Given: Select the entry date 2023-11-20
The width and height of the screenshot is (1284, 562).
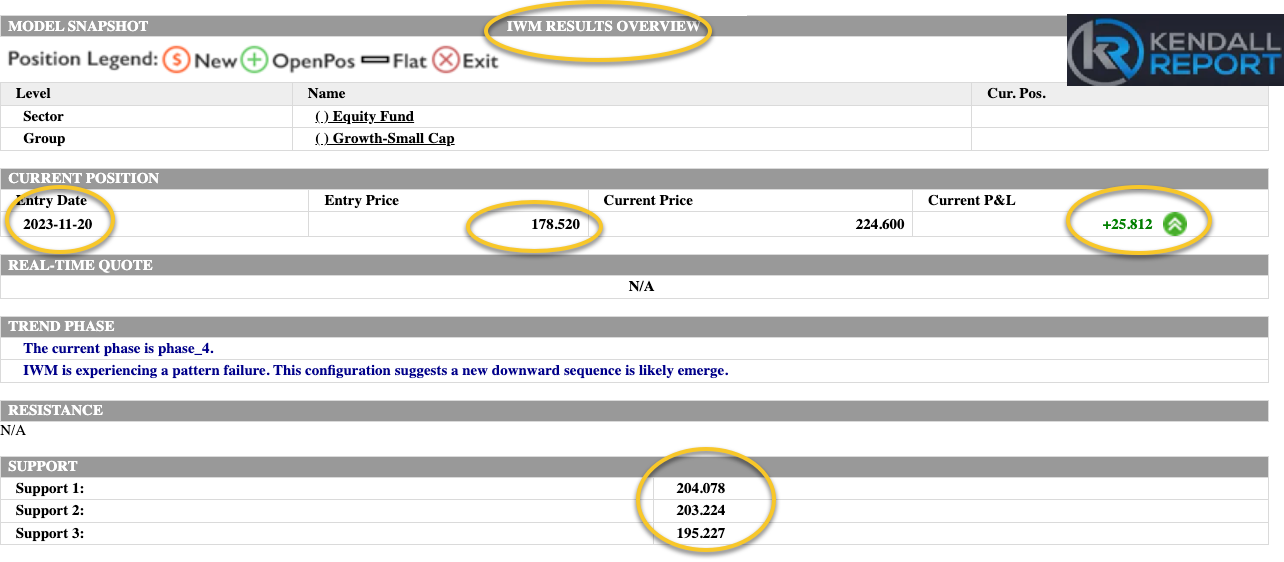Looking at the screenshot, I should point(58,224).
